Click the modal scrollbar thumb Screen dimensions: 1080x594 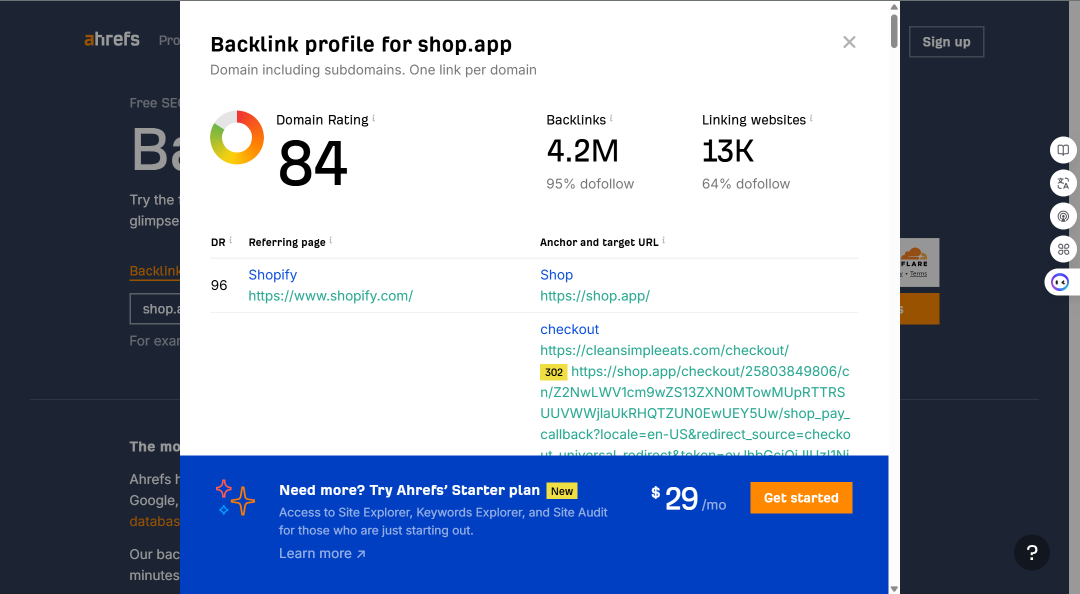click(x=894, y=31)
